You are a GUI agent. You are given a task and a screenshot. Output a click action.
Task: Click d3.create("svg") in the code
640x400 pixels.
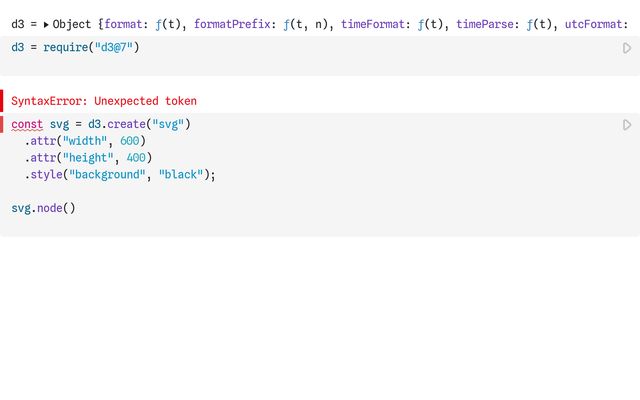tap(139, 125)
